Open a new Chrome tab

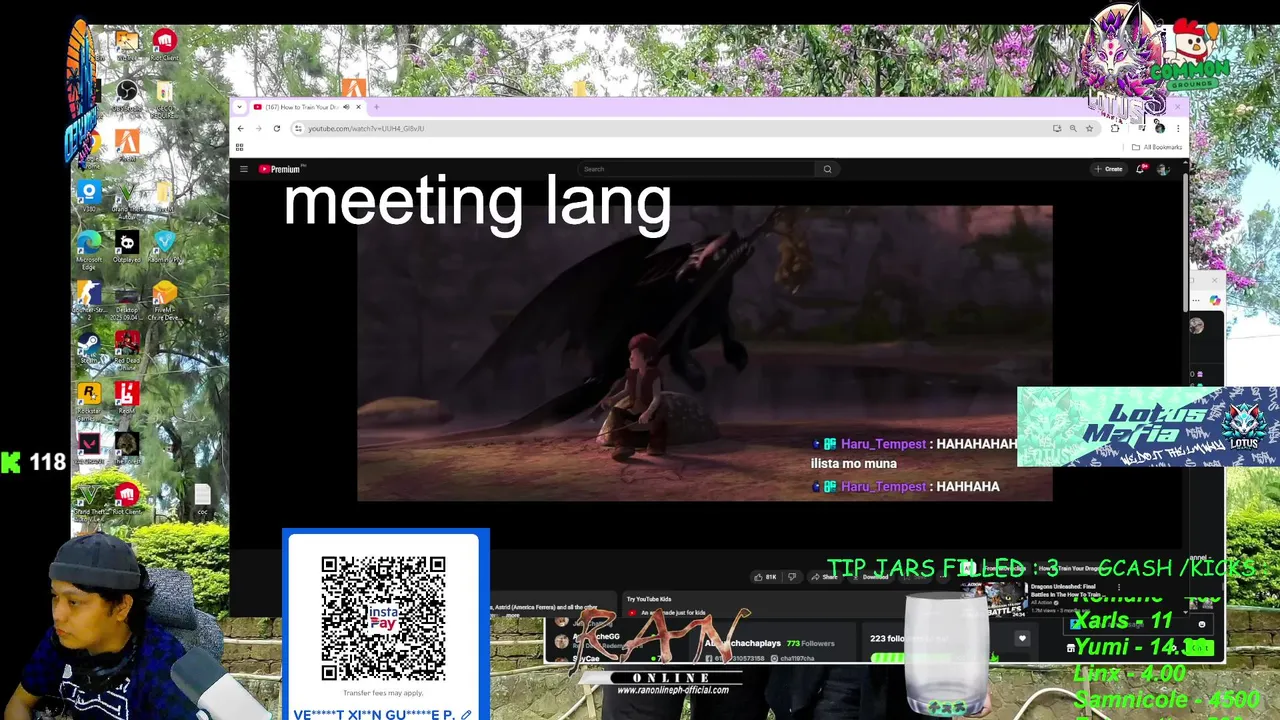click(376, 107)
